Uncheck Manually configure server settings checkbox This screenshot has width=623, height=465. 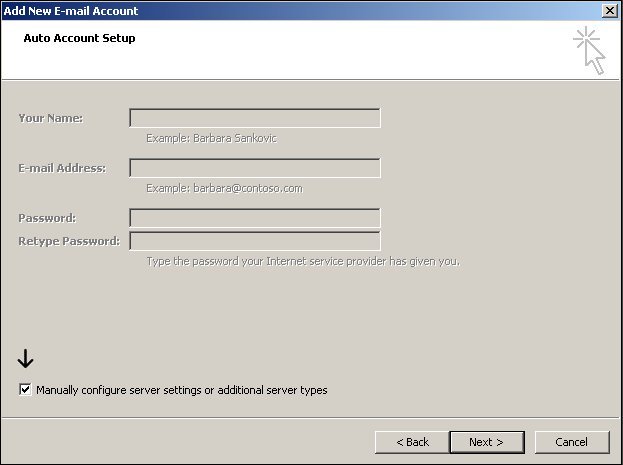pos(25,389)
